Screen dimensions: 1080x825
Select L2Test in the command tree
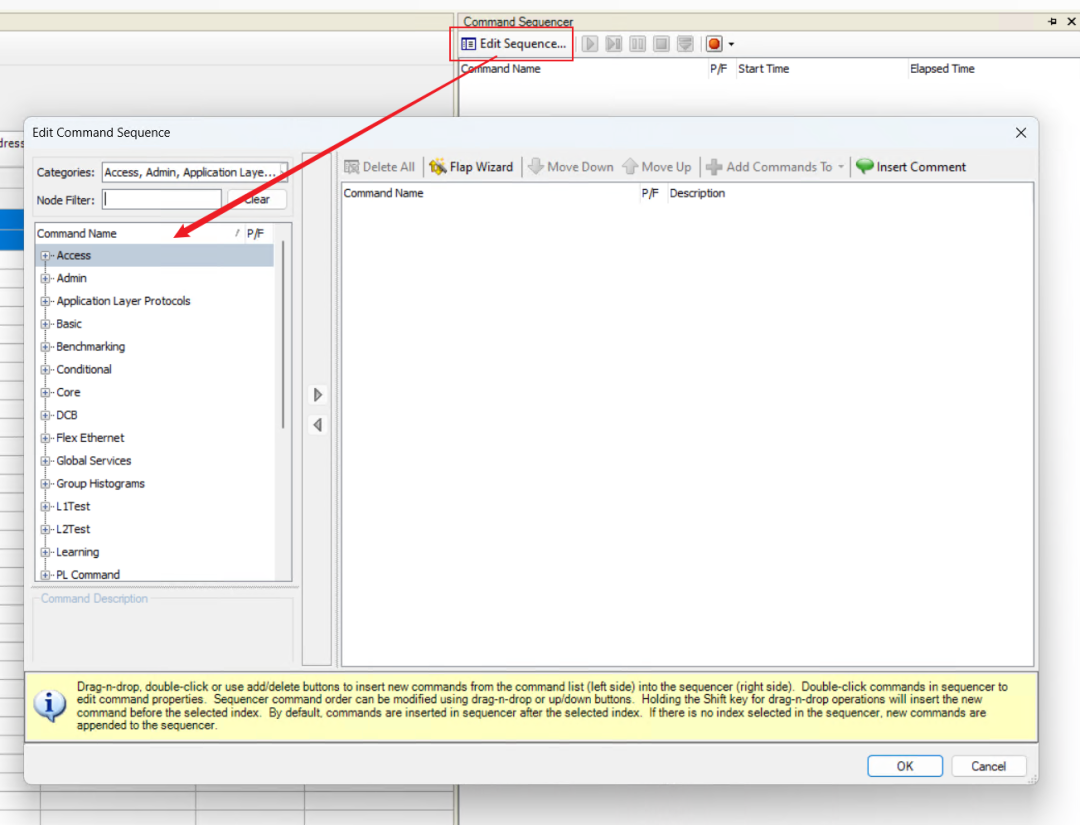point(73,529)
